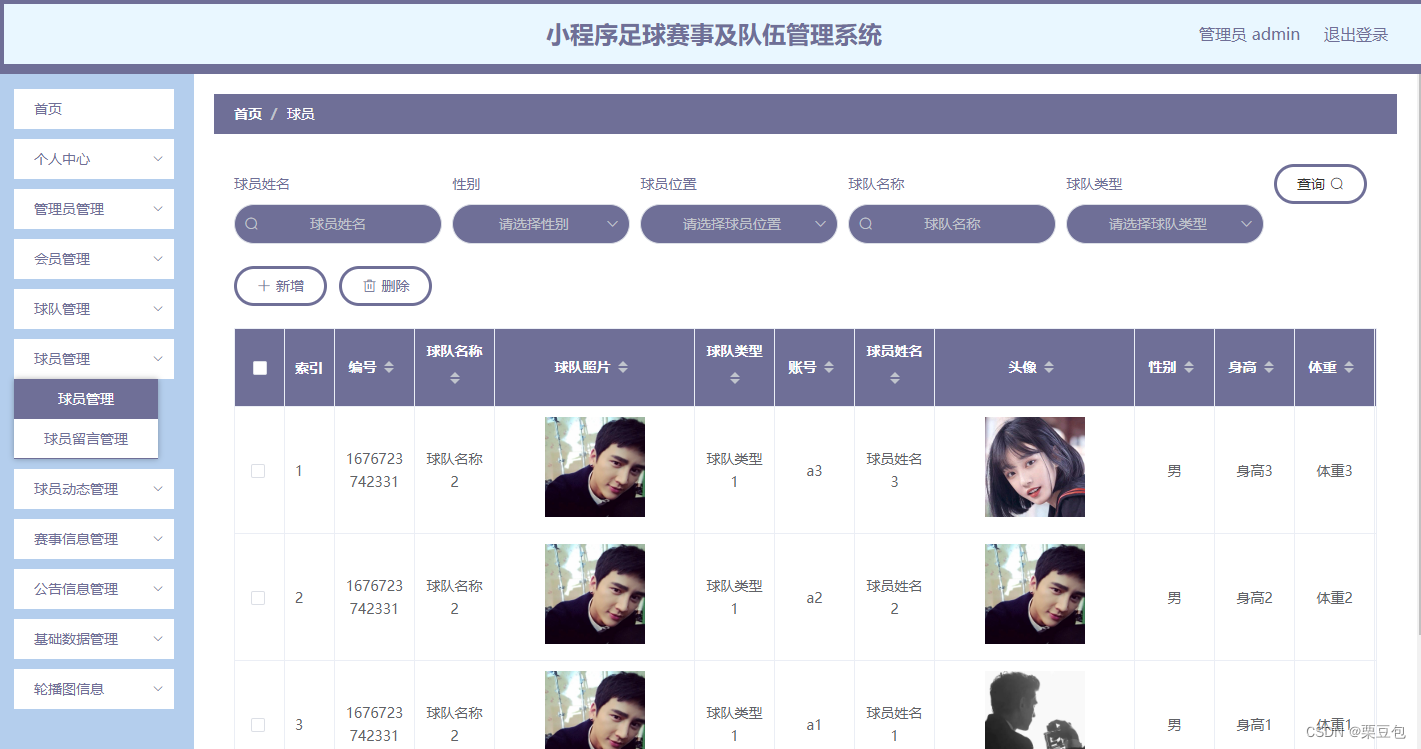1421x749 pixels.
Task: Click the plus icon on 新增 button
Action: point(264,286)
